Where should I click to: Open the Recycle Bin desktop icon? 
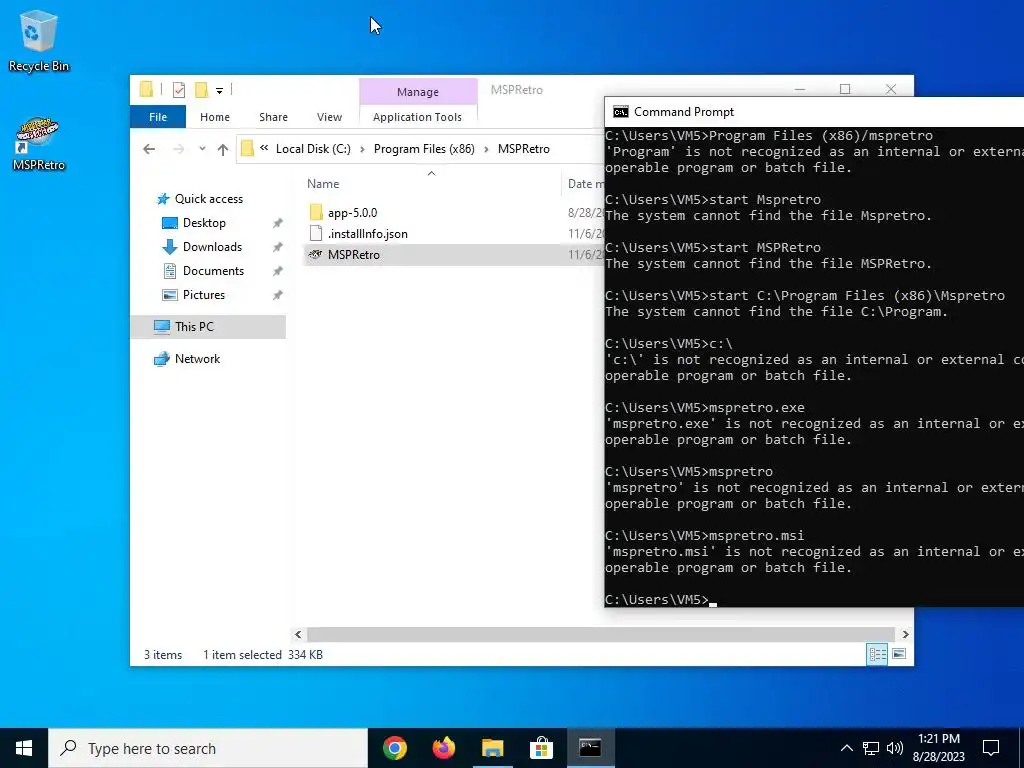pyautogui.click(x=38, y=41)
